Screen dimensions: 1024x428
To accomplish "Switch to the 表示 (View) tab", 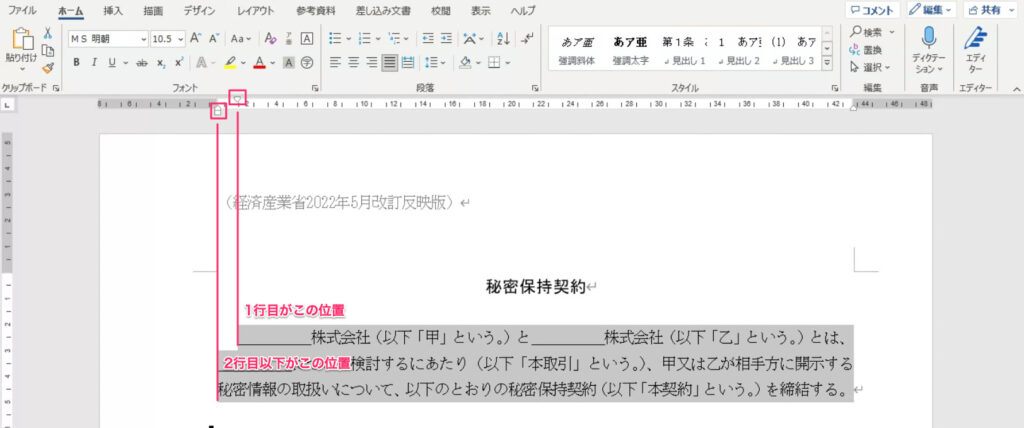I will tap(481, 10).
